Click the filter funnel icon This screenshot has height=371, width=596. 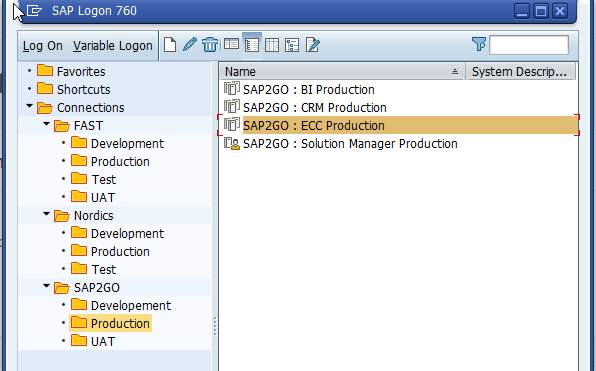click(x=479, y=44)
